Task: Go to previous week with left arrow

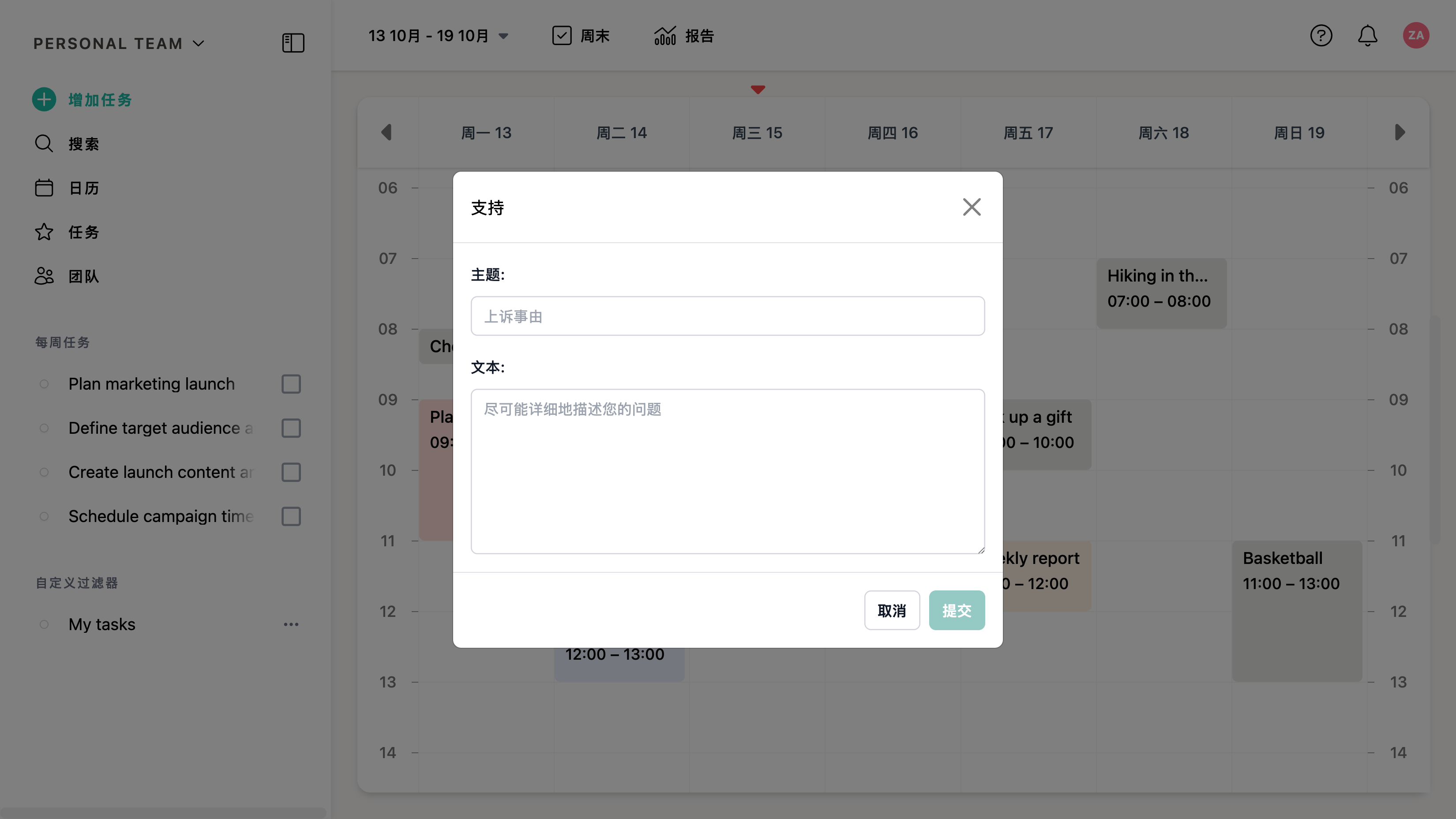Action: [387, 132]
